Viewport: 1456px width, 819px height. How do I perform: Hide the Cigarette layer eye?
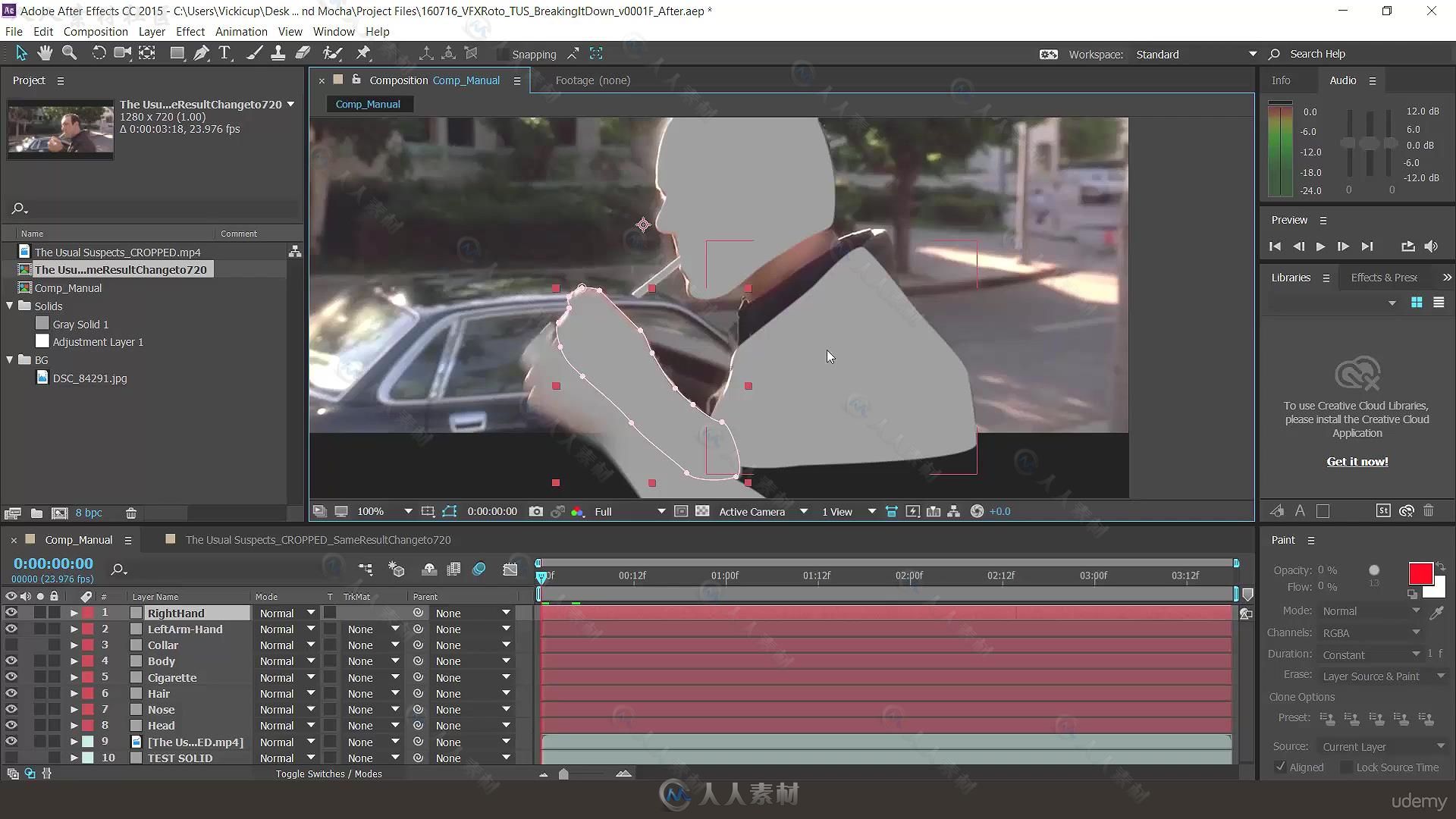click(11, 677)
